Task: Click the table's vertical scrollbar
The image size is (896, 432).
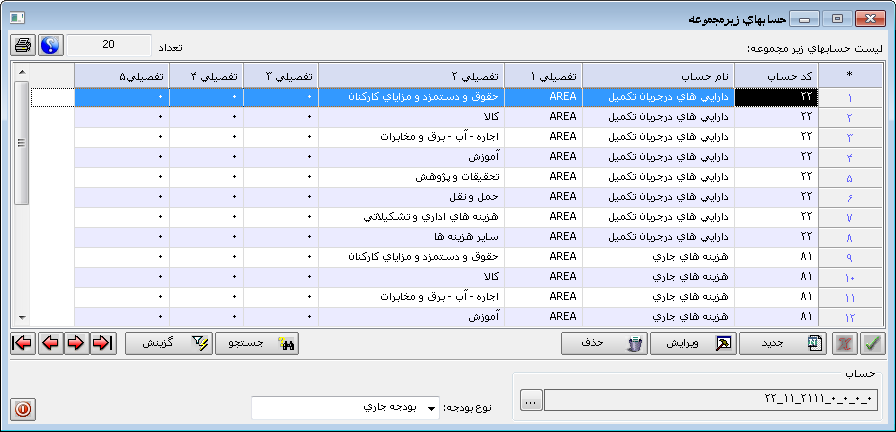Action: coord(21,200)
